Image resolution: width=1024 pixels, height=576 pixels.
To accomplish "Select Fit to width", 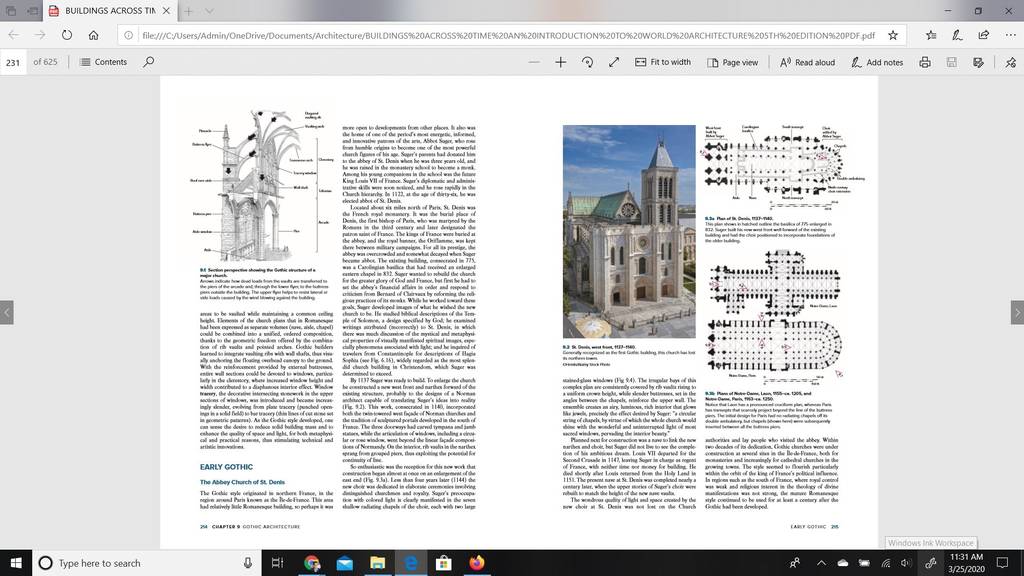I will 663,62.
